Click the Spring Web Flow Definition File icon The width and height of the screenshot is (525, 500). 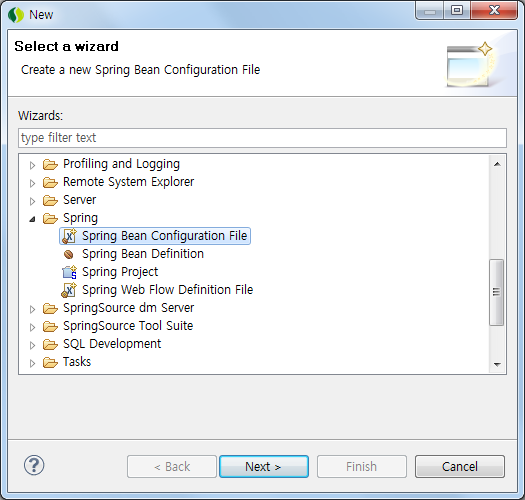tap(69, 290)
